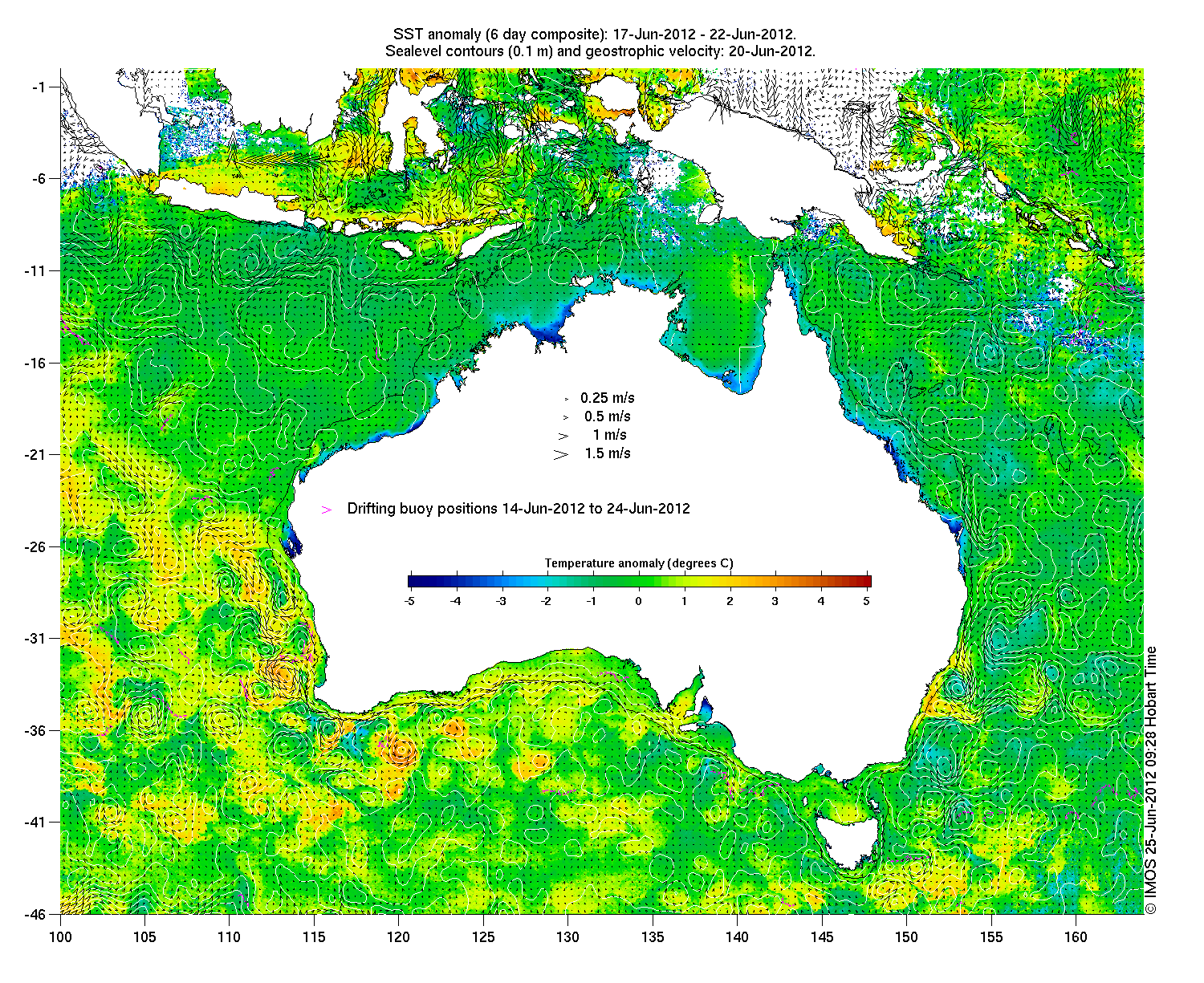
Task: Click longitude axis label 125
Action: [x=483, y=937]
